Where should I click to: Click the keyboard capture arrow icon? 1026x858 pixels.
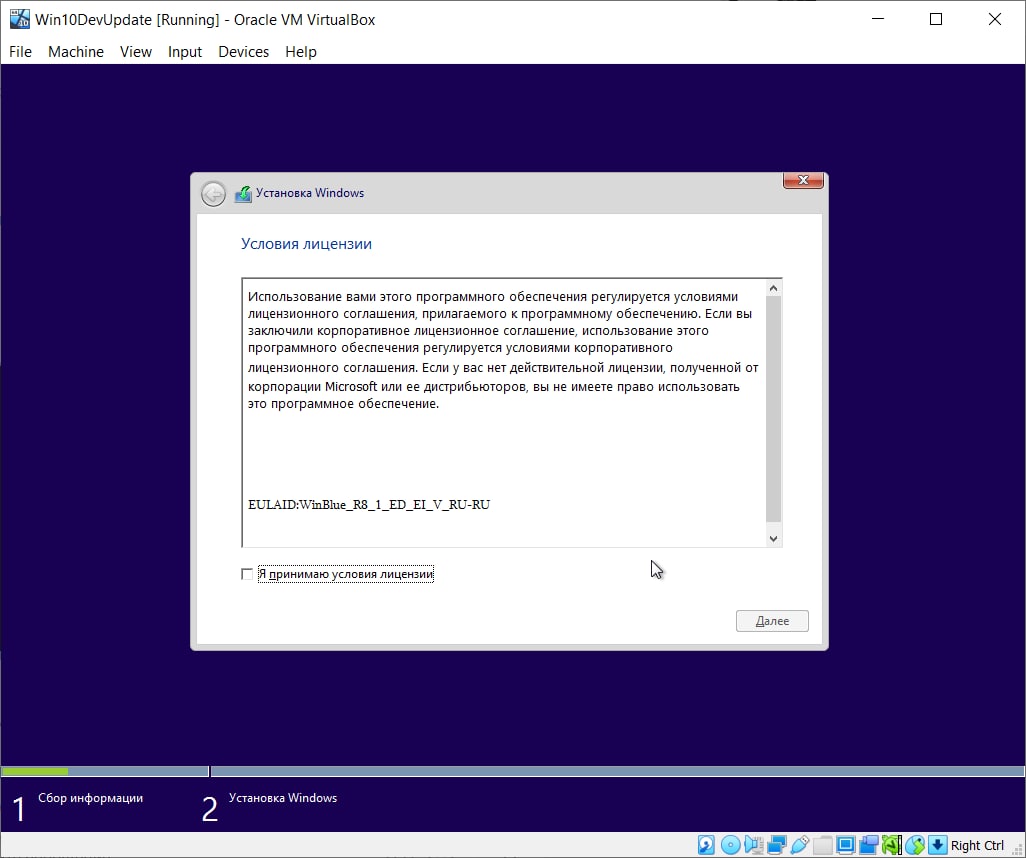938,845
